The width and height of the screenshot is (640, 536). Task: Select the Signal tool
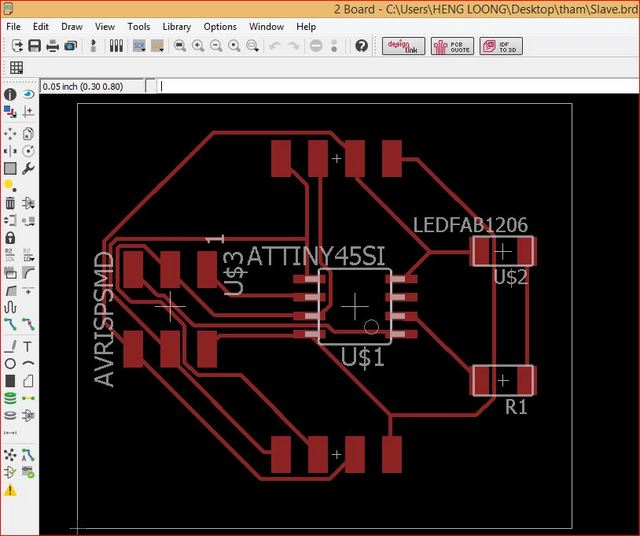click(x=28, y=398)
